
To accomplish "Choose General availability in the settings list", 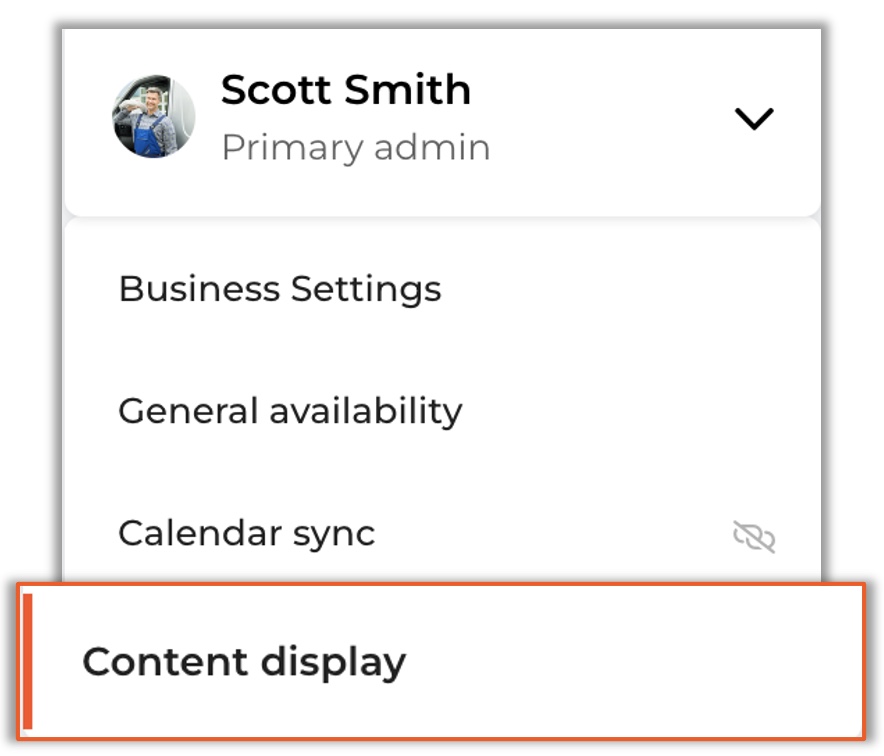I will [x=443, y=410].
